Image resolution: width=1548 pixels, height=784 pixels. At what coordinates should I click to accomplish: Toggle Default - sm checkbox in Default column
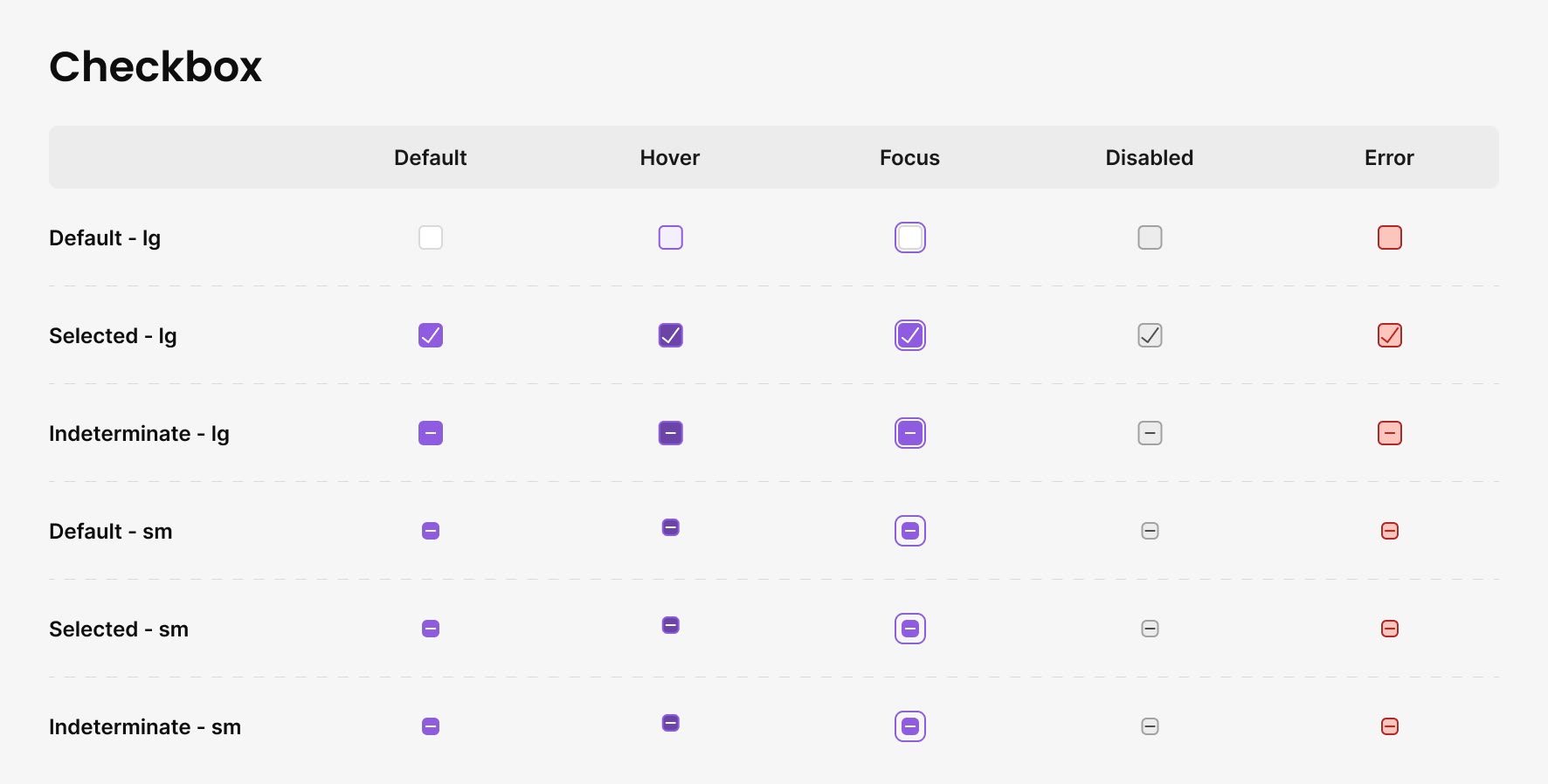point(431,531)
